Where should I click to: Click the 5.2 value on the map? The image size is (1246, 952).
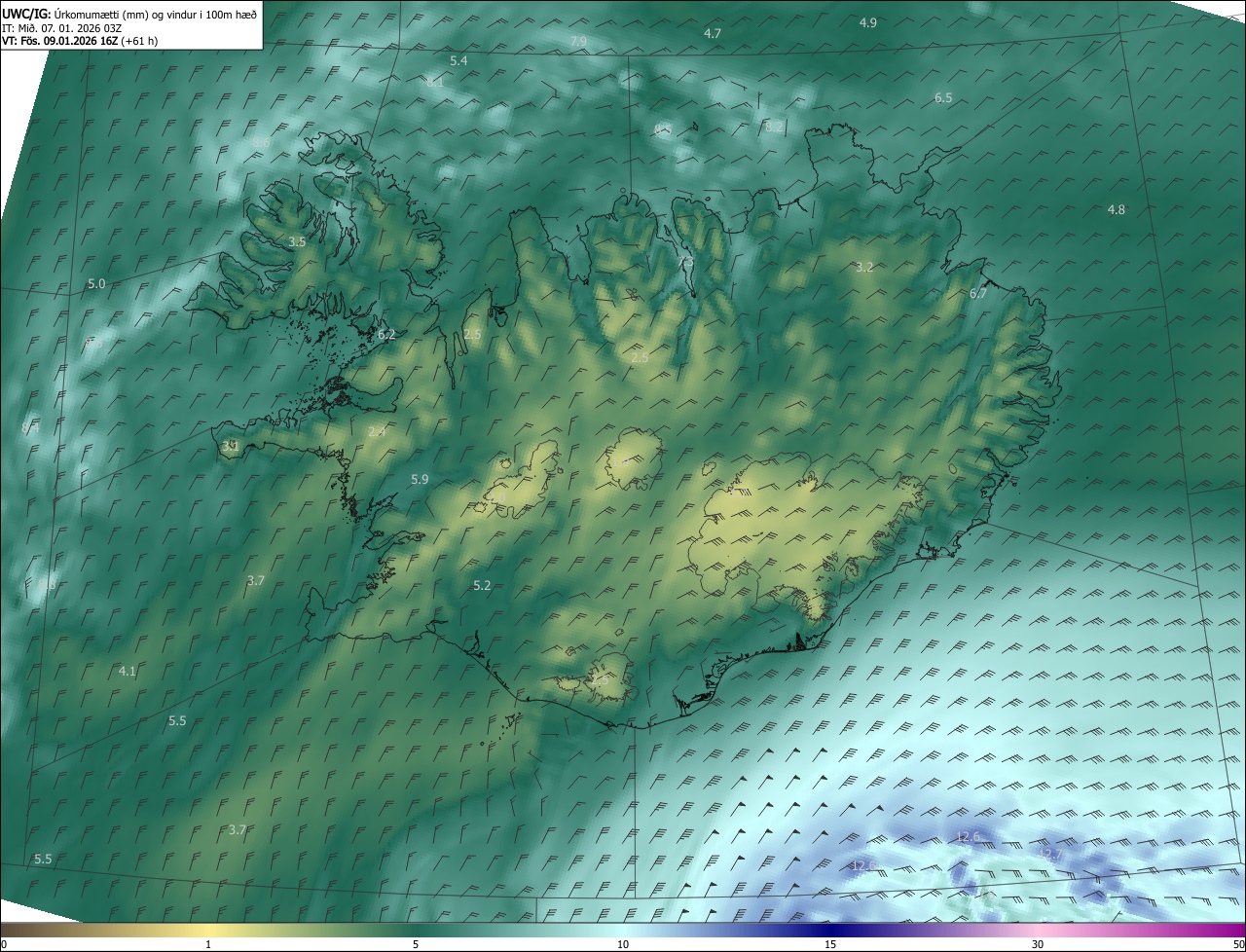482,585
